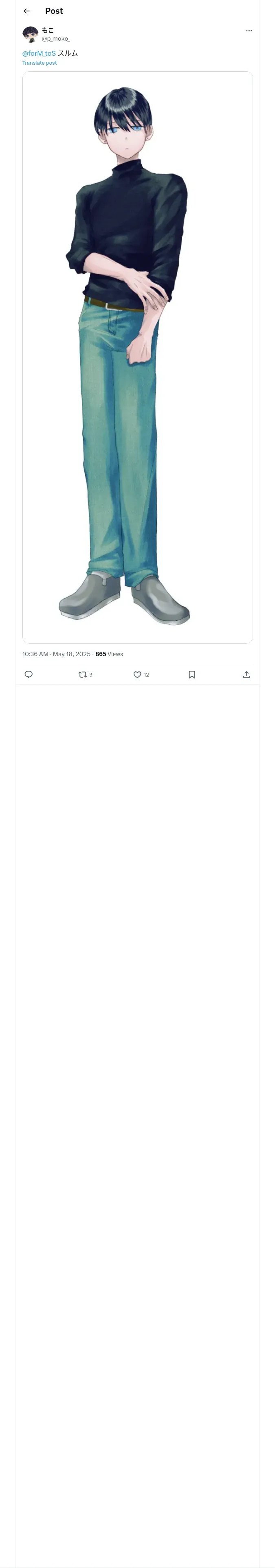275x1568 pixels.
Task: Open the @forM_toS mention
Action: point(39,54)
